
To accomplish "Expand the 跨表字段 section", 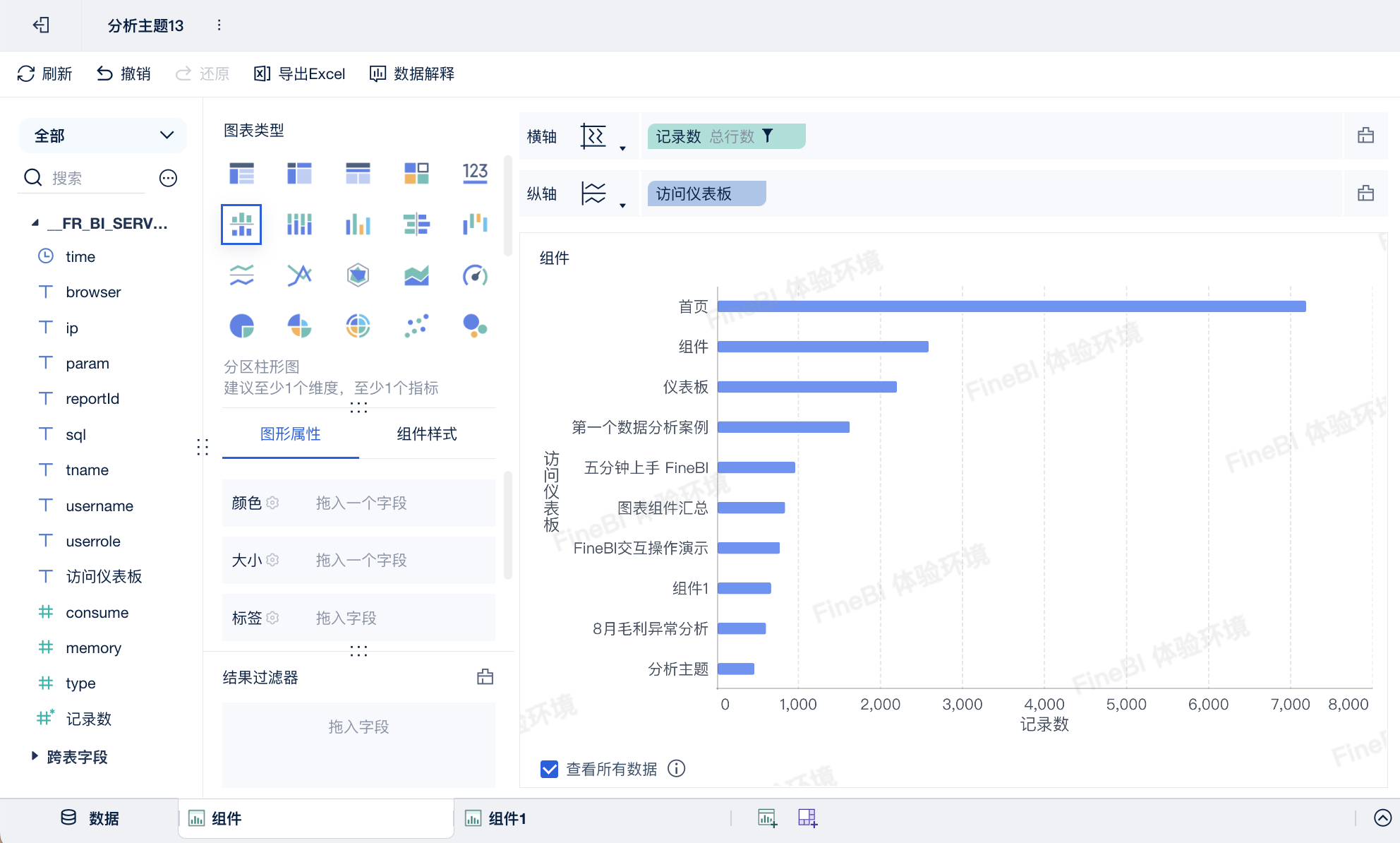I will coord(35,756).
